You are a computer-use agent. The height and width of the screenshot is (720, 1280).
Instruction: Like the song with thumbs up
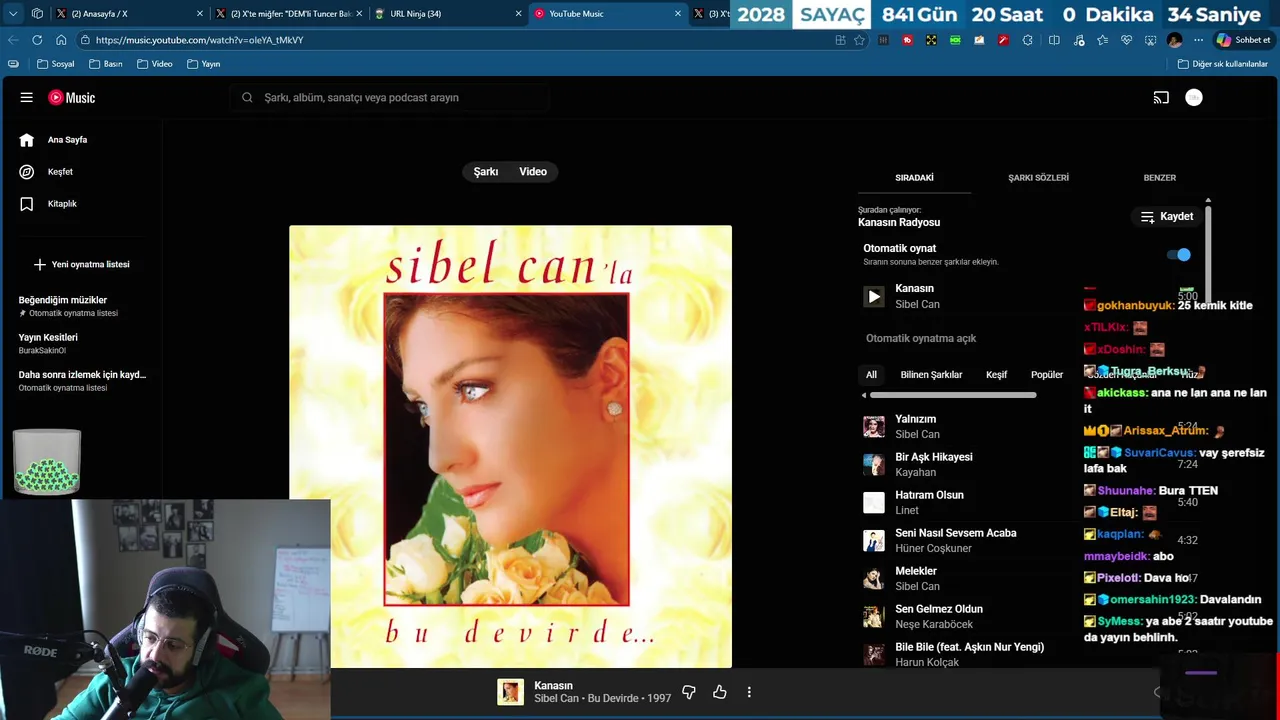pyautogui.click(x=719, y=692)
